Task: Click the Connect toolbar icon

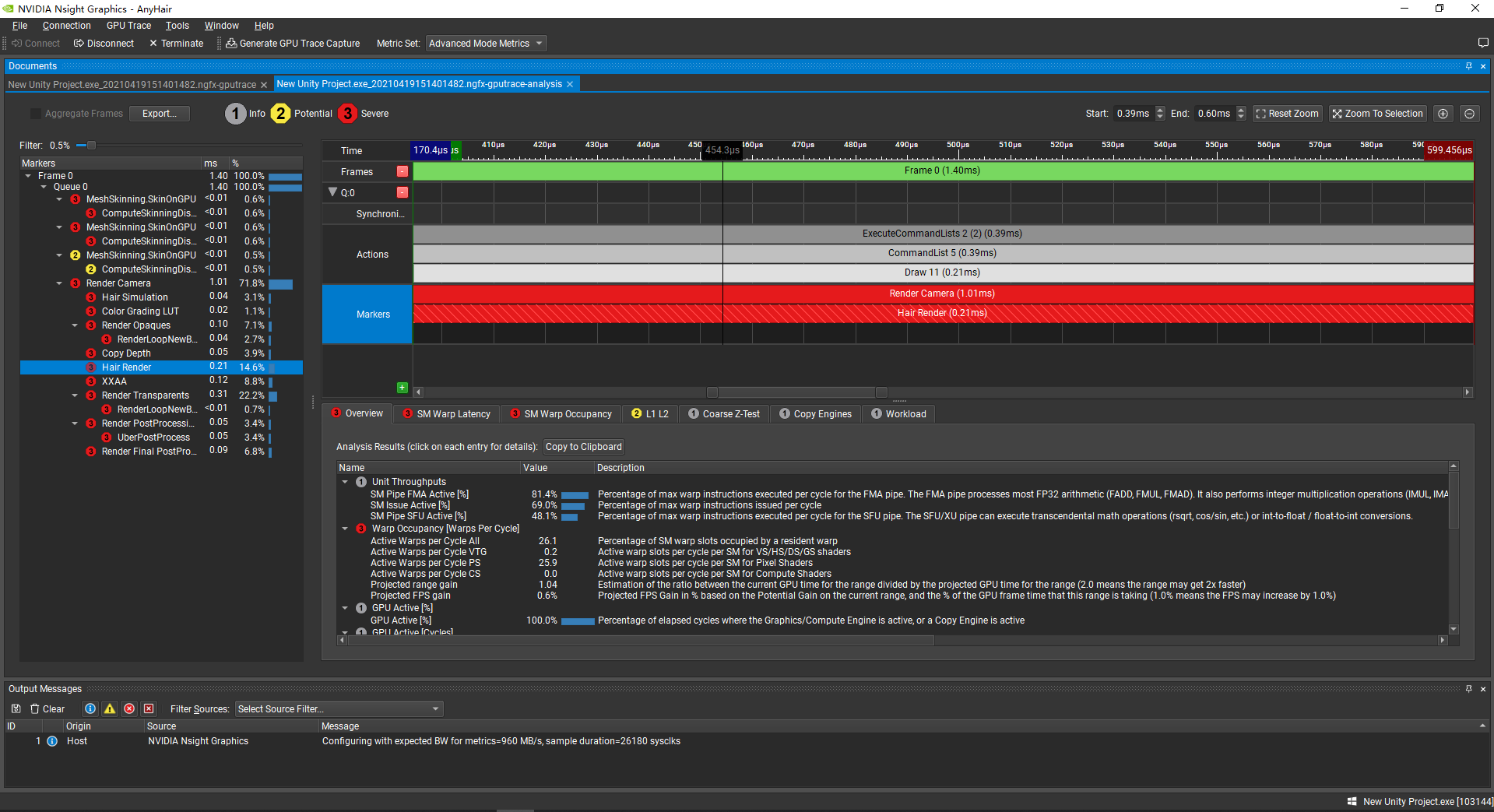Action: pyautogui.click(x=36, y=44)
